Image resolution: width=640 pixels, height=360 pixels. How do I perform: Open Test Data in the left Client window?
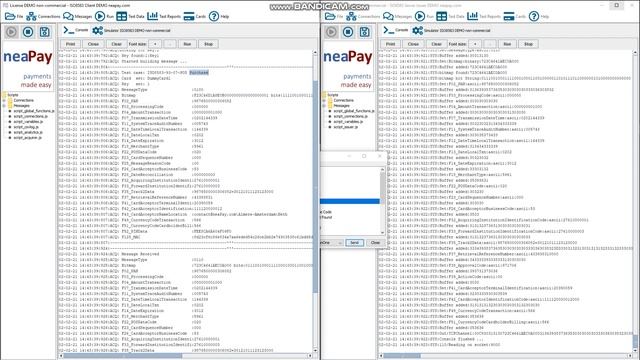(x=130, y=16)
